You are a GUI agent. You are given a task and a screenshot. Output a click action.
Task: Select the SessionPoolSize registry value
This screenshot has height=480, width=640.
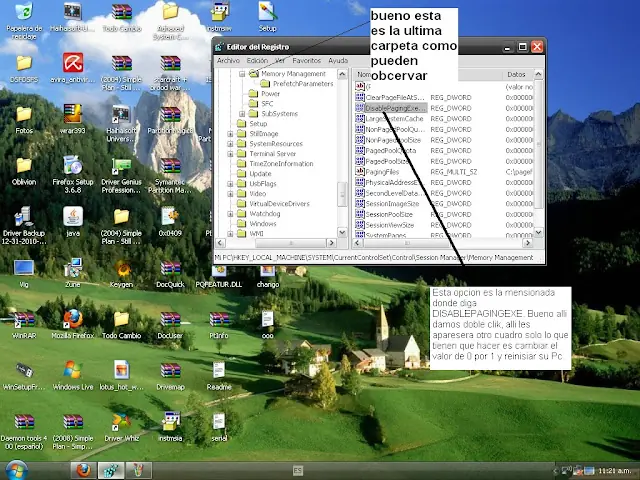[389, 214]
